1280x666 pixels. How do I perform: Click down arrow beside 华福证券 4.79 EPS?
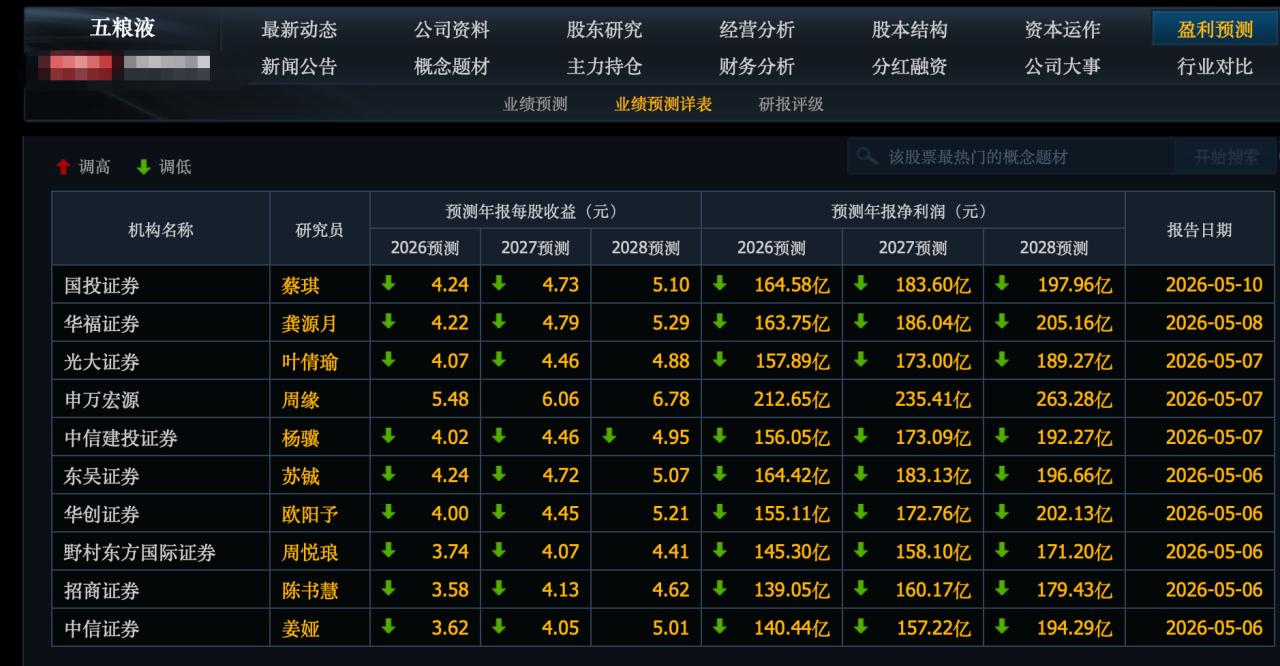498,321
